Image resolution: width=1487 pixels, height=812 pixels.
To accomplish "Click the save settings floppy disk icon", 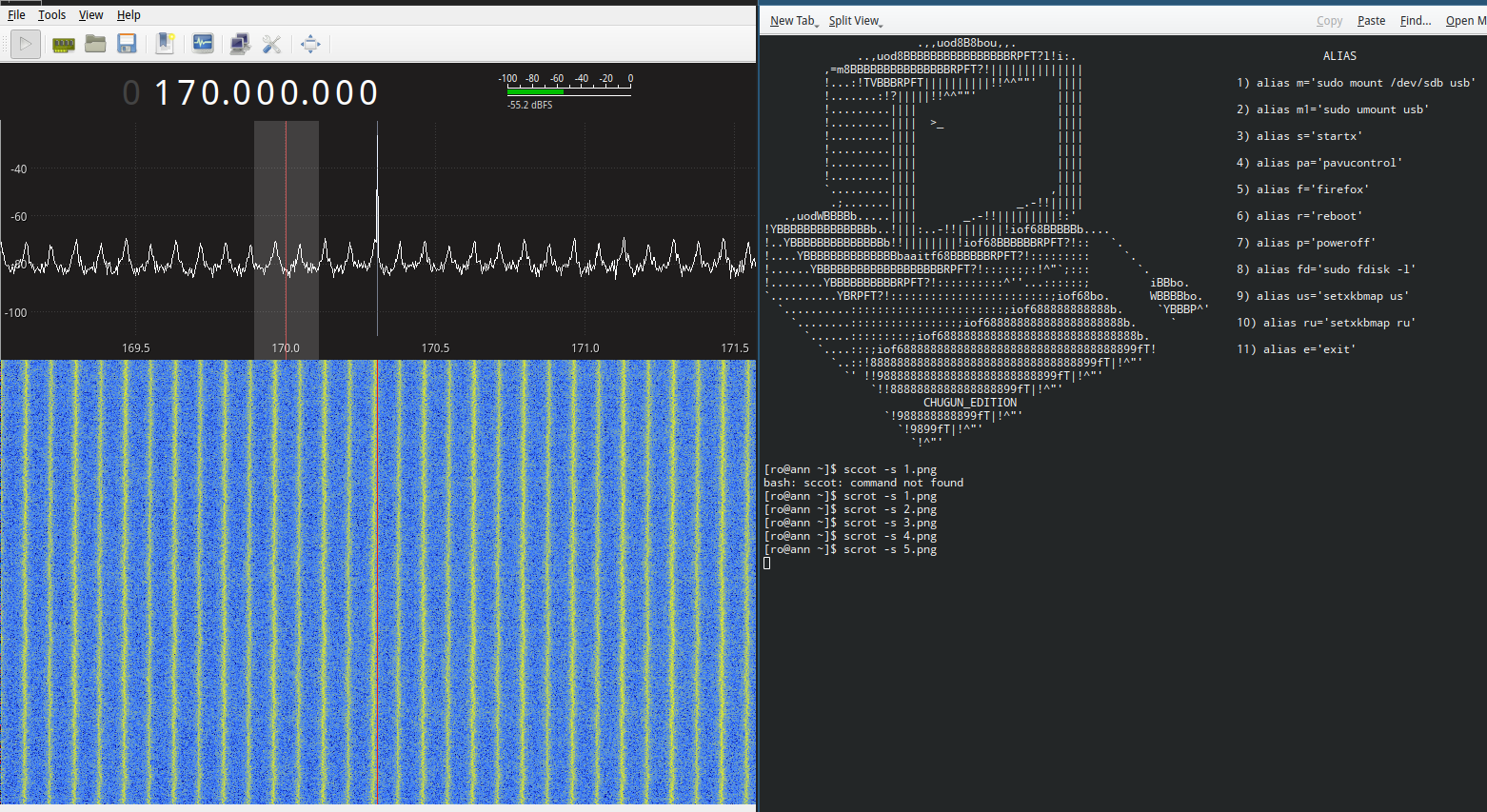I will [127, 44].
